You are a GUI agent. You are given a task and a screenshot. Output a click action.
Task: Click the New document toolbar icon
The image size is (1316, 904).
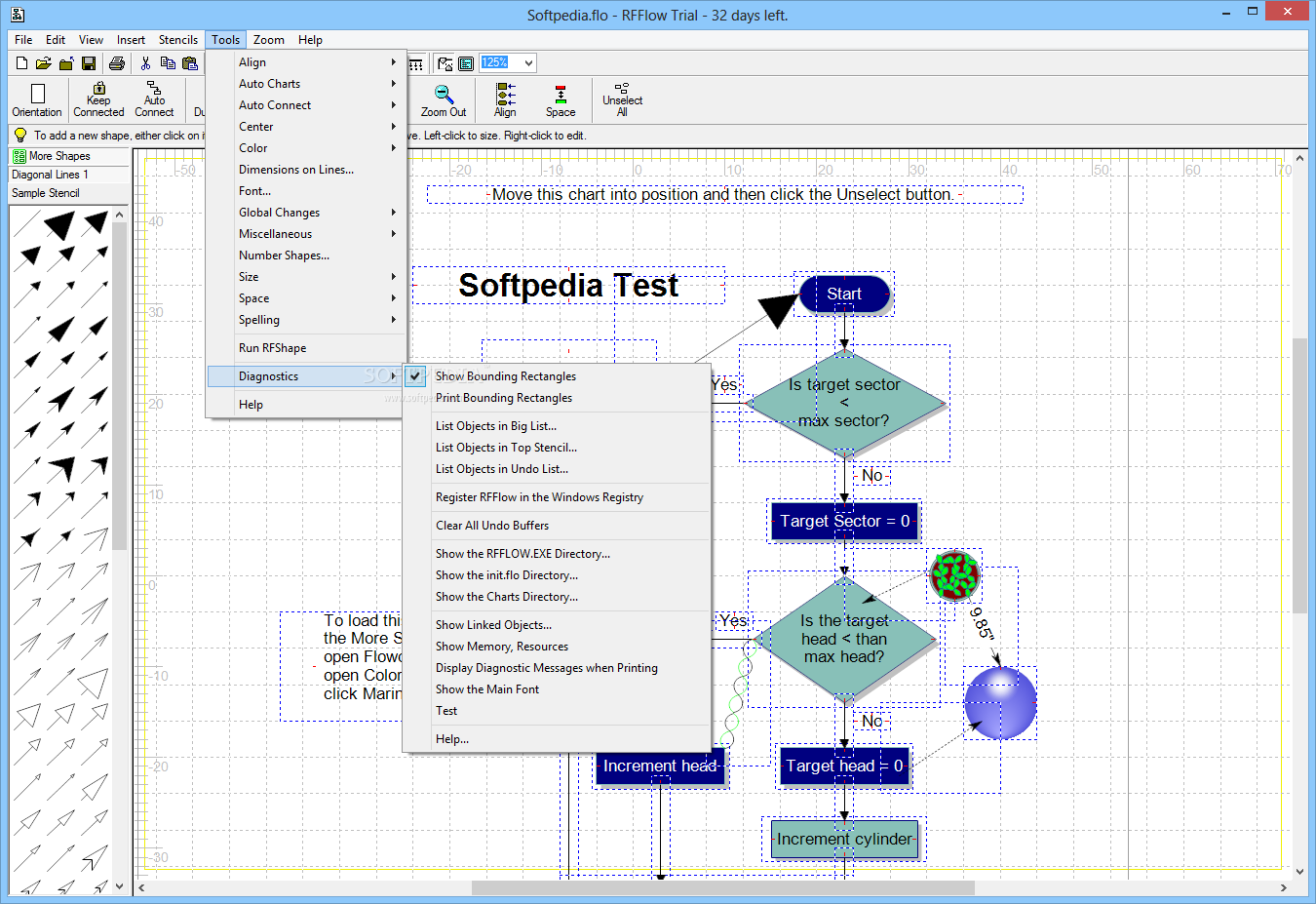point(21,63)
